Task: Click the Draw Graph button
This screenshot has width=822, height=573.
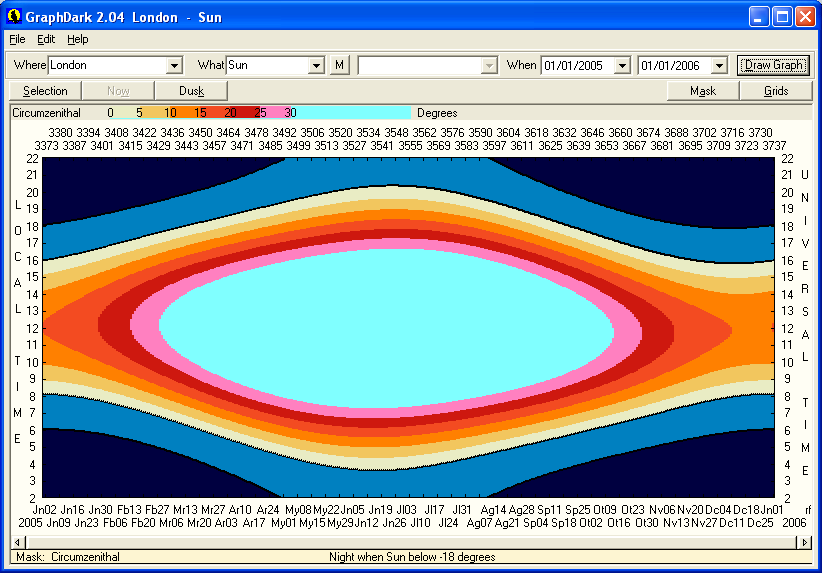Action: point(773,65)
